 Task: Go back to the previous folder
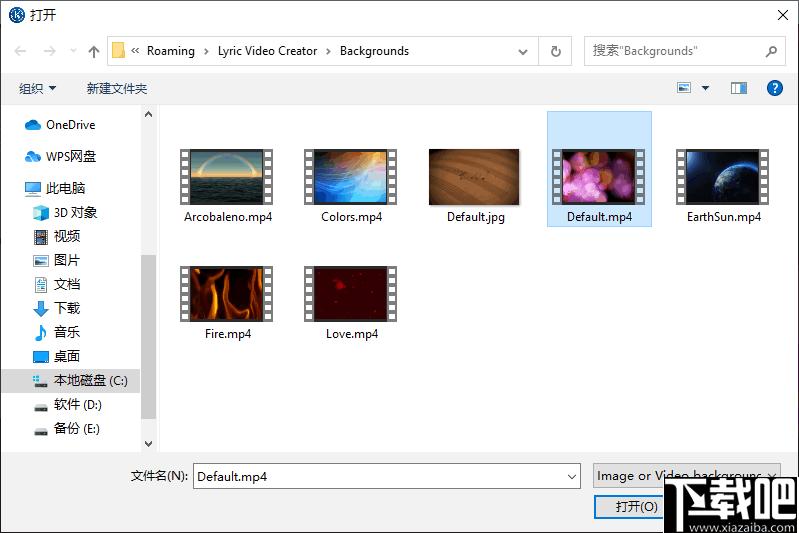[20, 51]
